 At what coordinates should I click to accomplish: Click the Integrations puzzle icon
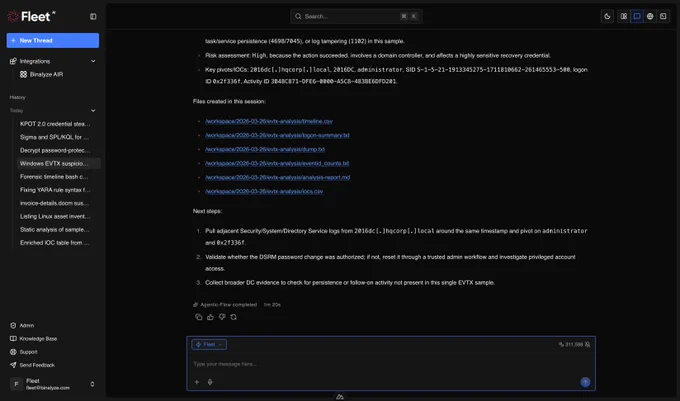pos(13,61)
